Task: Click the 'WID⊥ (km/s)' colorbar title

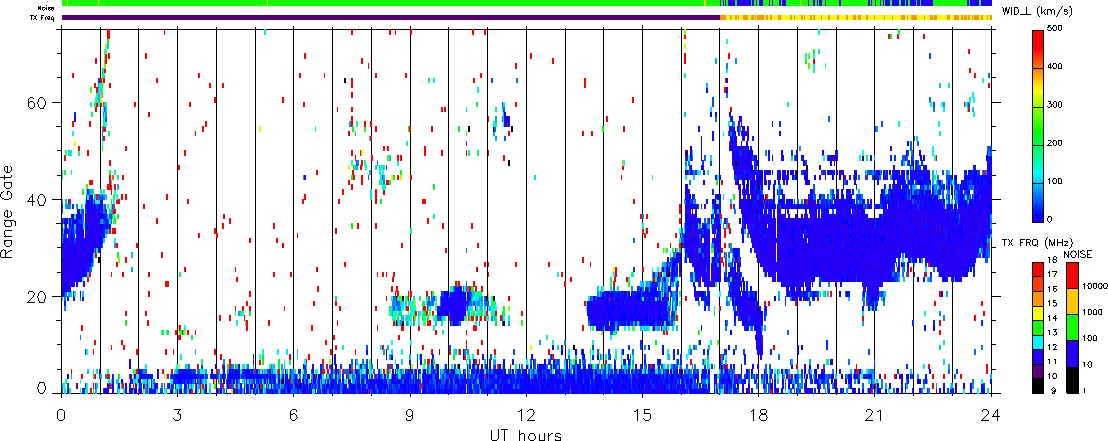Action: (1037, 11)
